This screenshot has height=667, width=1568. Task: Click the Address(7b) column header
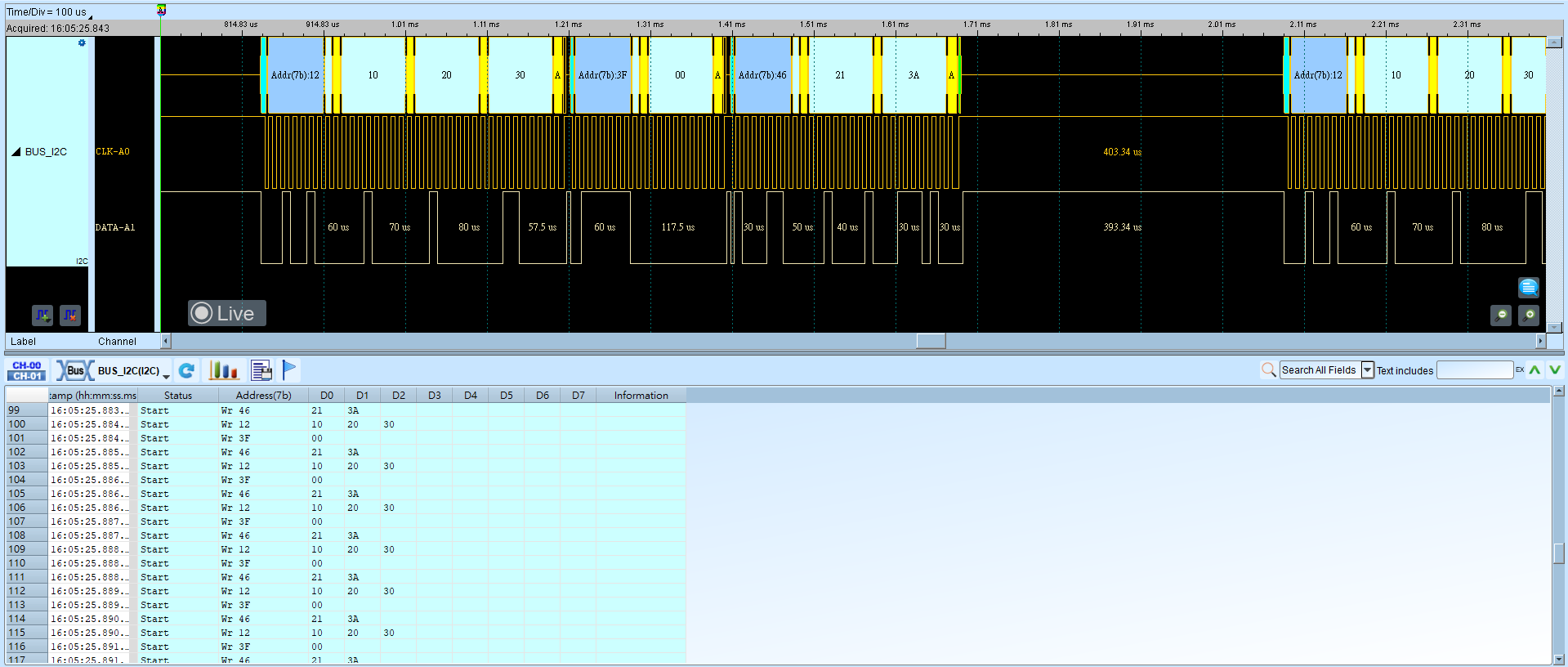(263, 396)
